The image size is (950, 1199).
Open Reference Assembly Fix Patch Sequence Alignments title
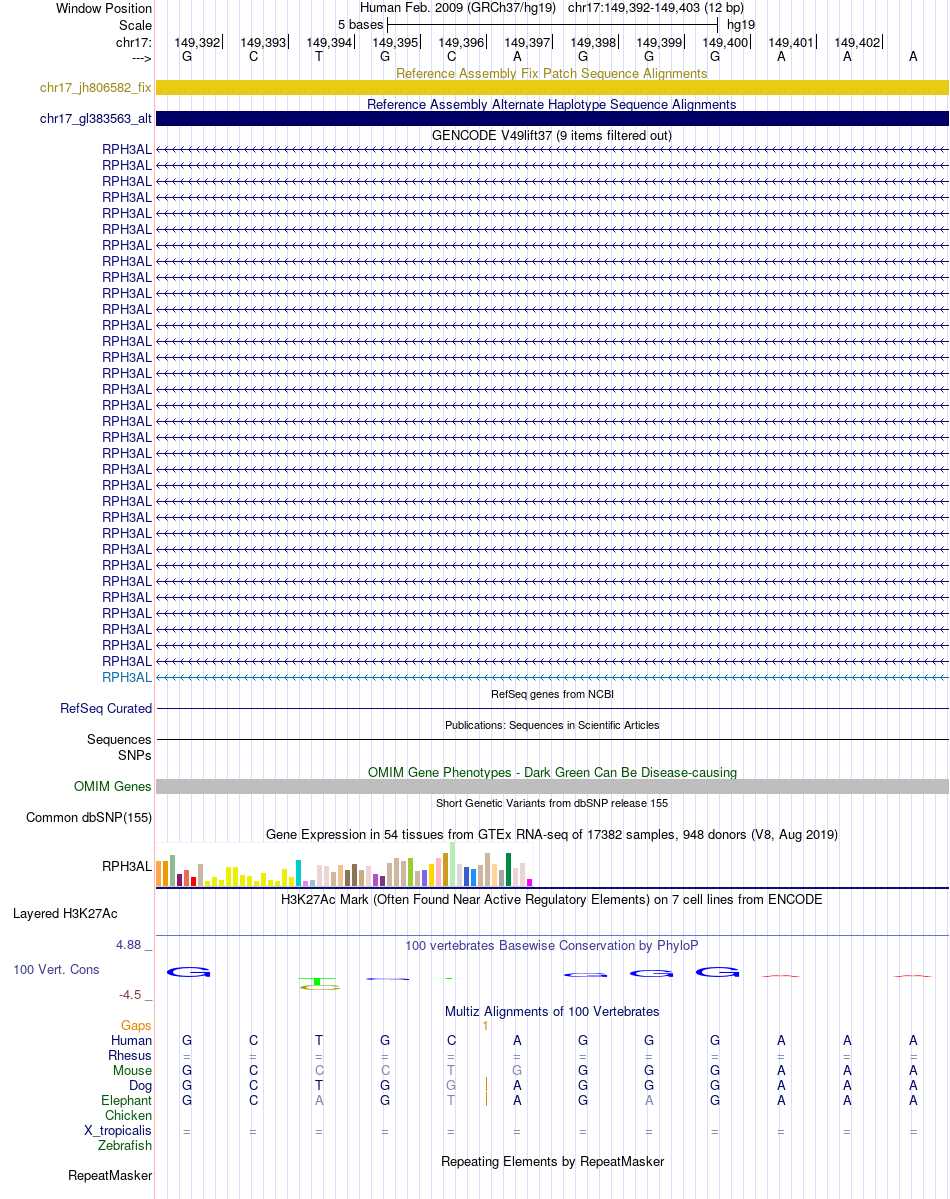pyautogui.click(x=551, y=73)
